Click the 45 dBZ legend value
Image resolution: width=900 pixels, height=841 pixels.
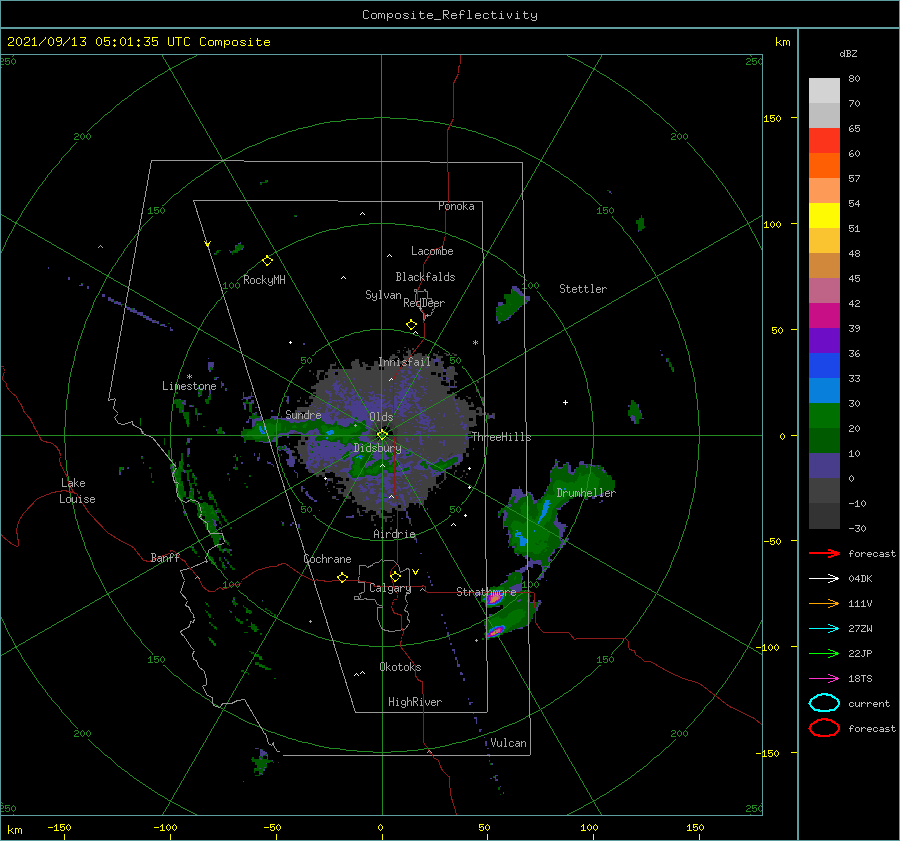point(854,278)
